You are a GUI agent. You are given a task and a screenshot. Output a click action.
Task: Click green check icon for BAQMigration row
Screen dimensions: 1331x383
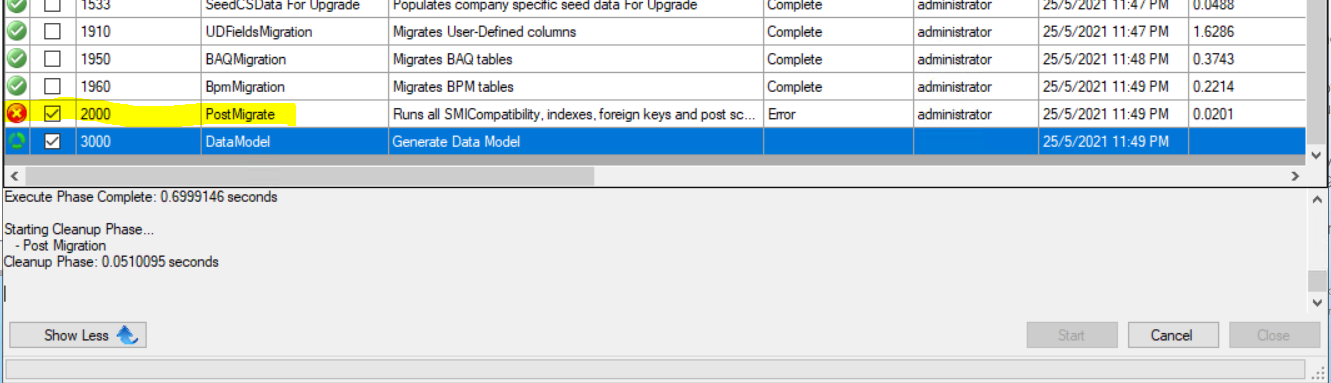tap(16, 59)
